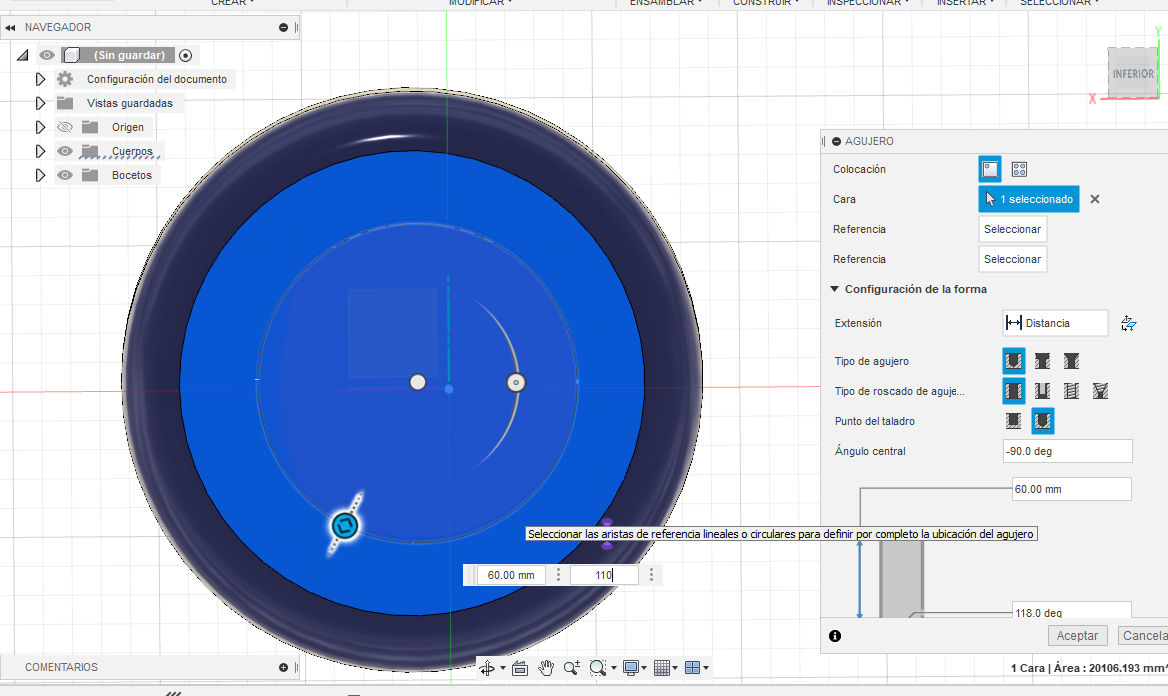This screenshot has height=696, width=1168.
Task: Click the Look At camera icon
Action: [x=520, y=668]
